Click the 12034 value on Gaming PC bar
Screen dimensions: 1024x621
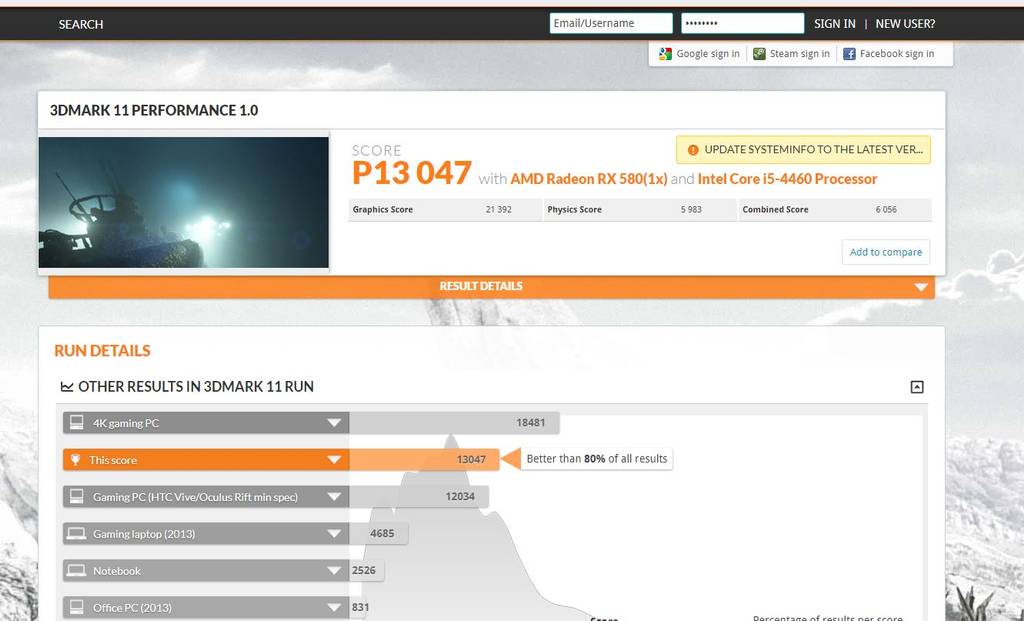tap(460, 496)
